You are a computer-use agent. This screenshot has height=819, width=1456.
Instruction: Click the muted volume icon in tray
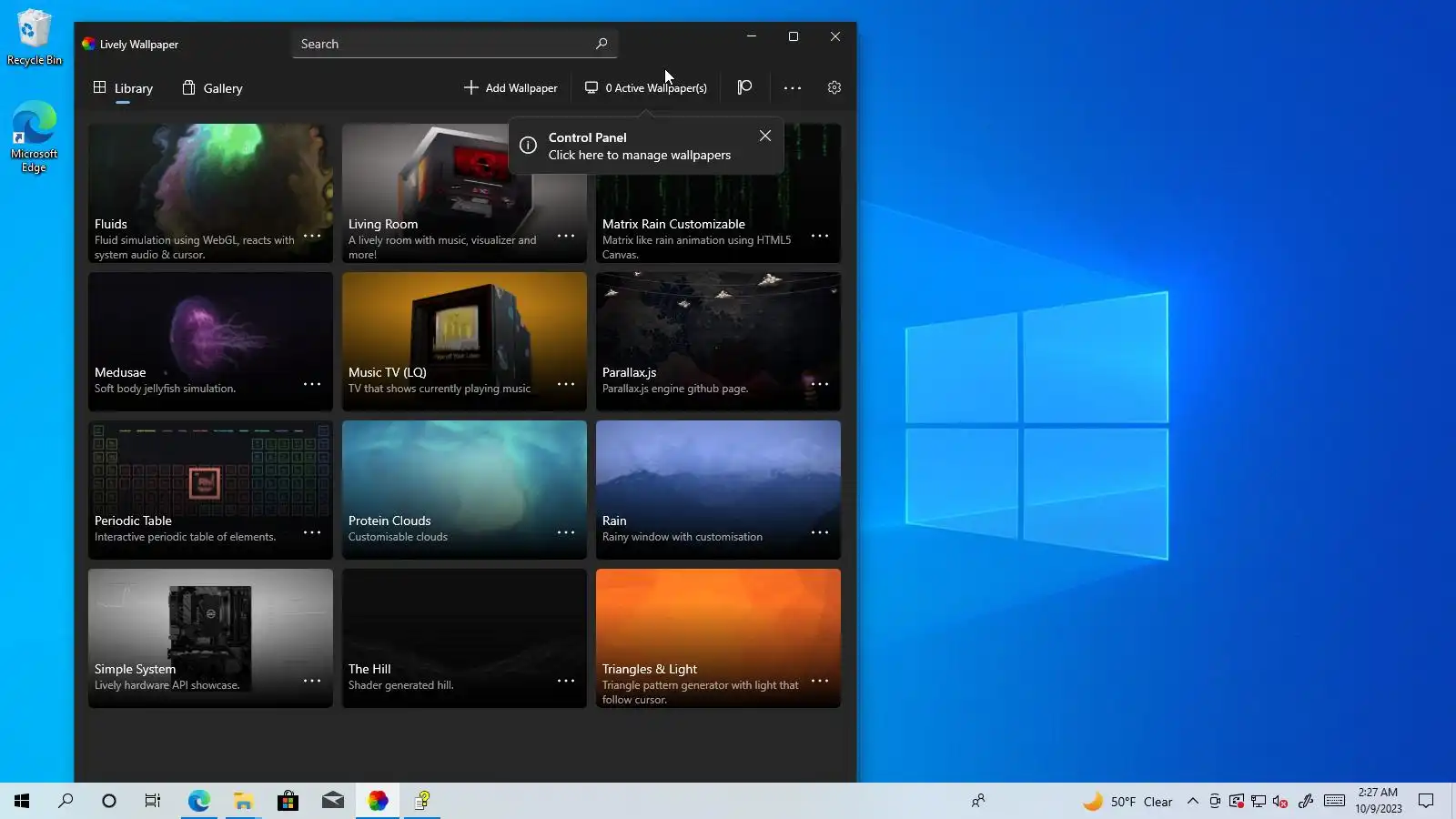[1279, 801]
